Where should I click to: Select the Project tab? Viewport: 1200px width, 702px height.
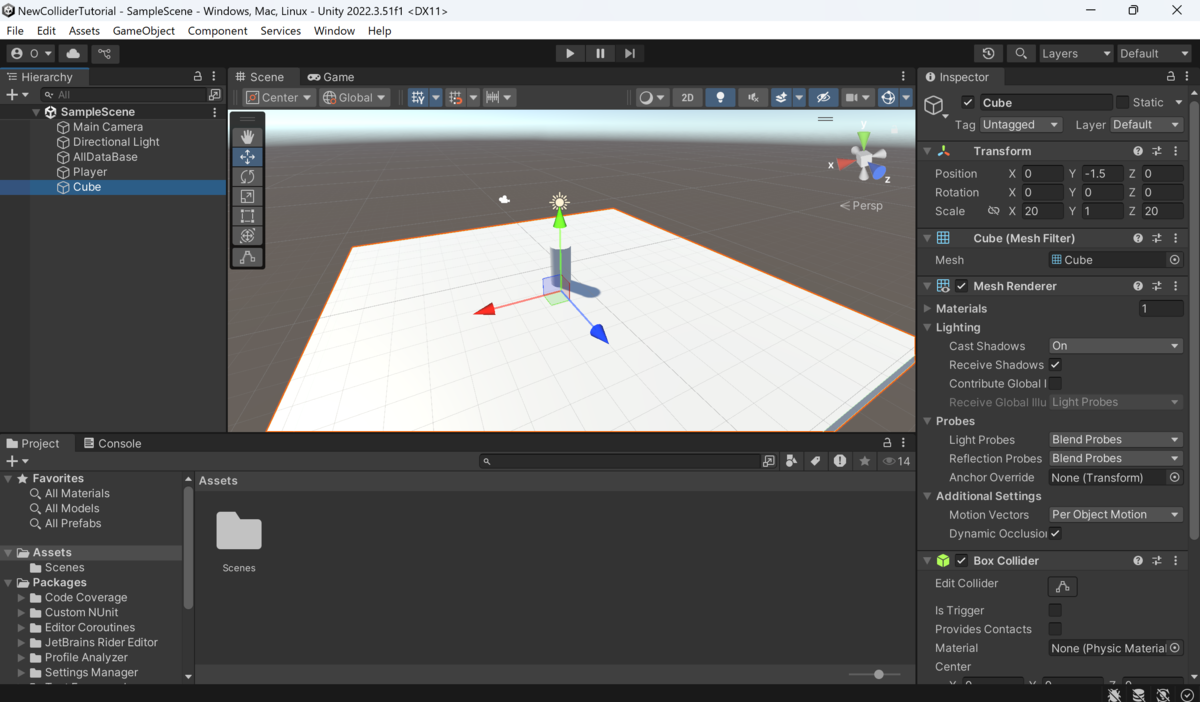33,443
